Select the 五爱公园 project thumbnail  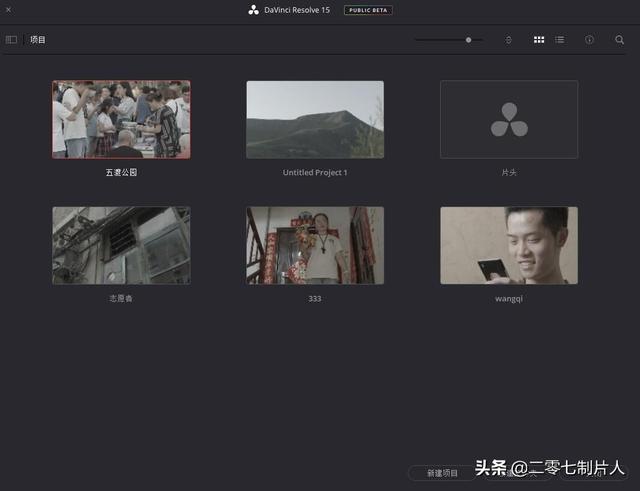(121, 119)
